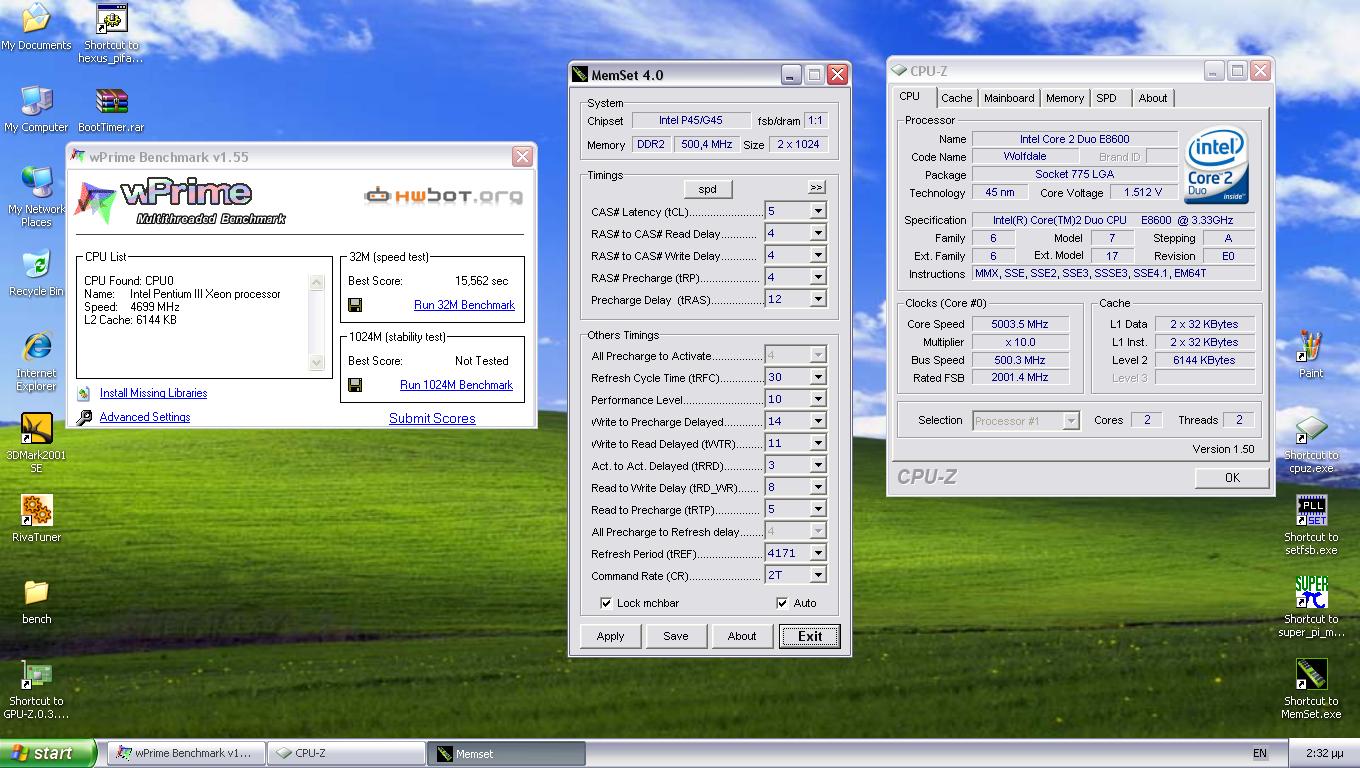Open the Install Missing Libraries link

153,393
